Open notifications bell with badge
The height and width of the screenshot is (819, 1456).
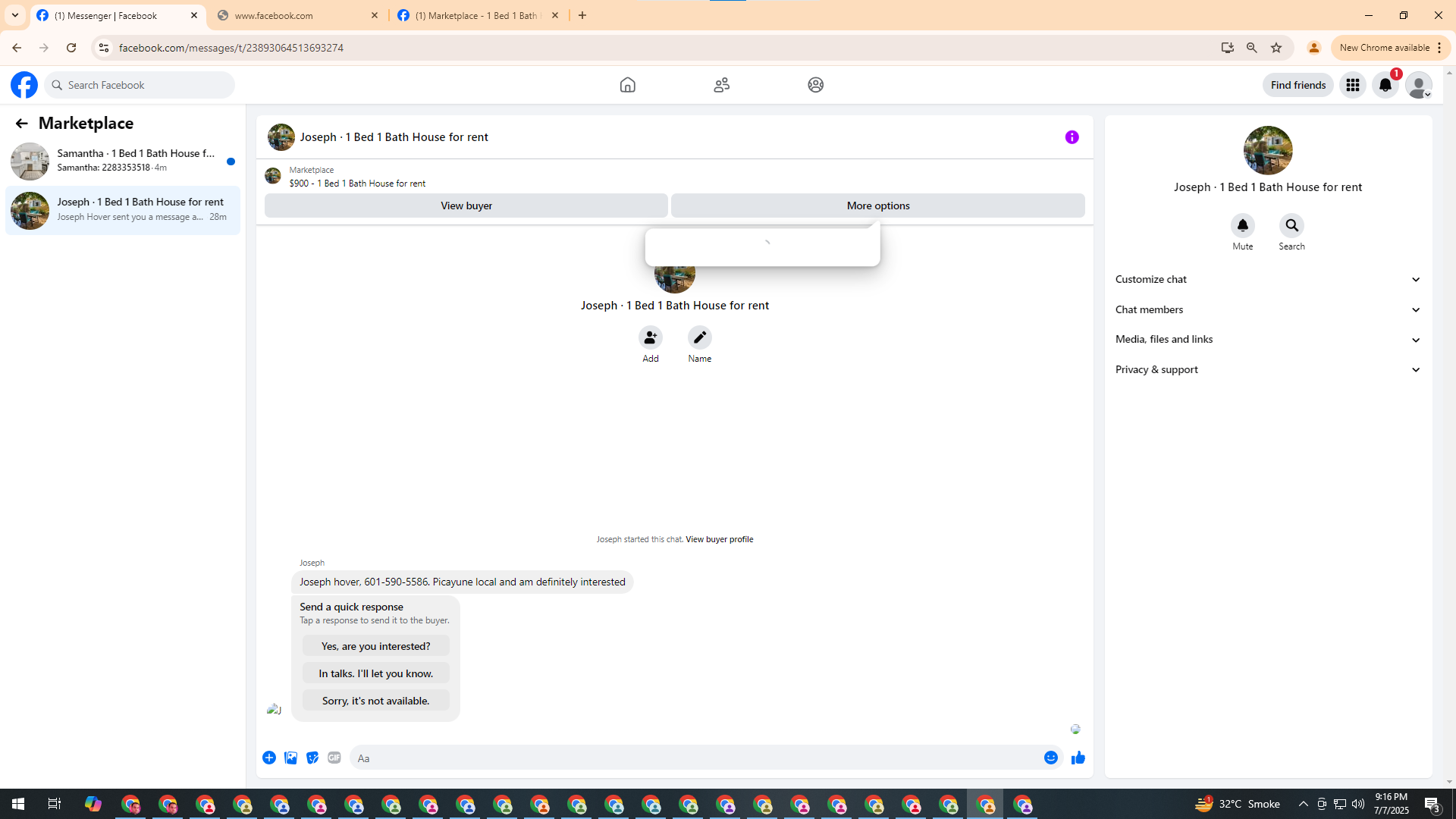coord(1385,85)
